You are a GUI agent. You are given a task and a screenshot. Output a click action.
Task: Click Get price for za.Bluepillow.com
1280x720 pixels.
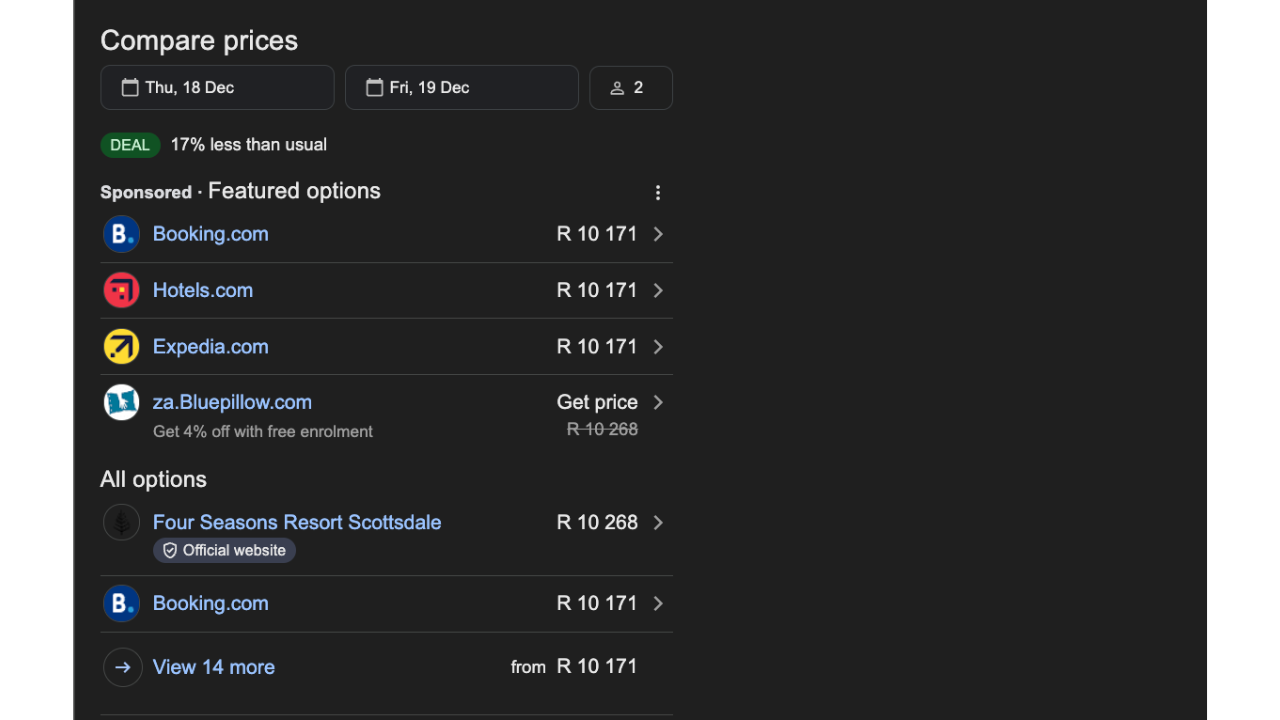point(597,402)
